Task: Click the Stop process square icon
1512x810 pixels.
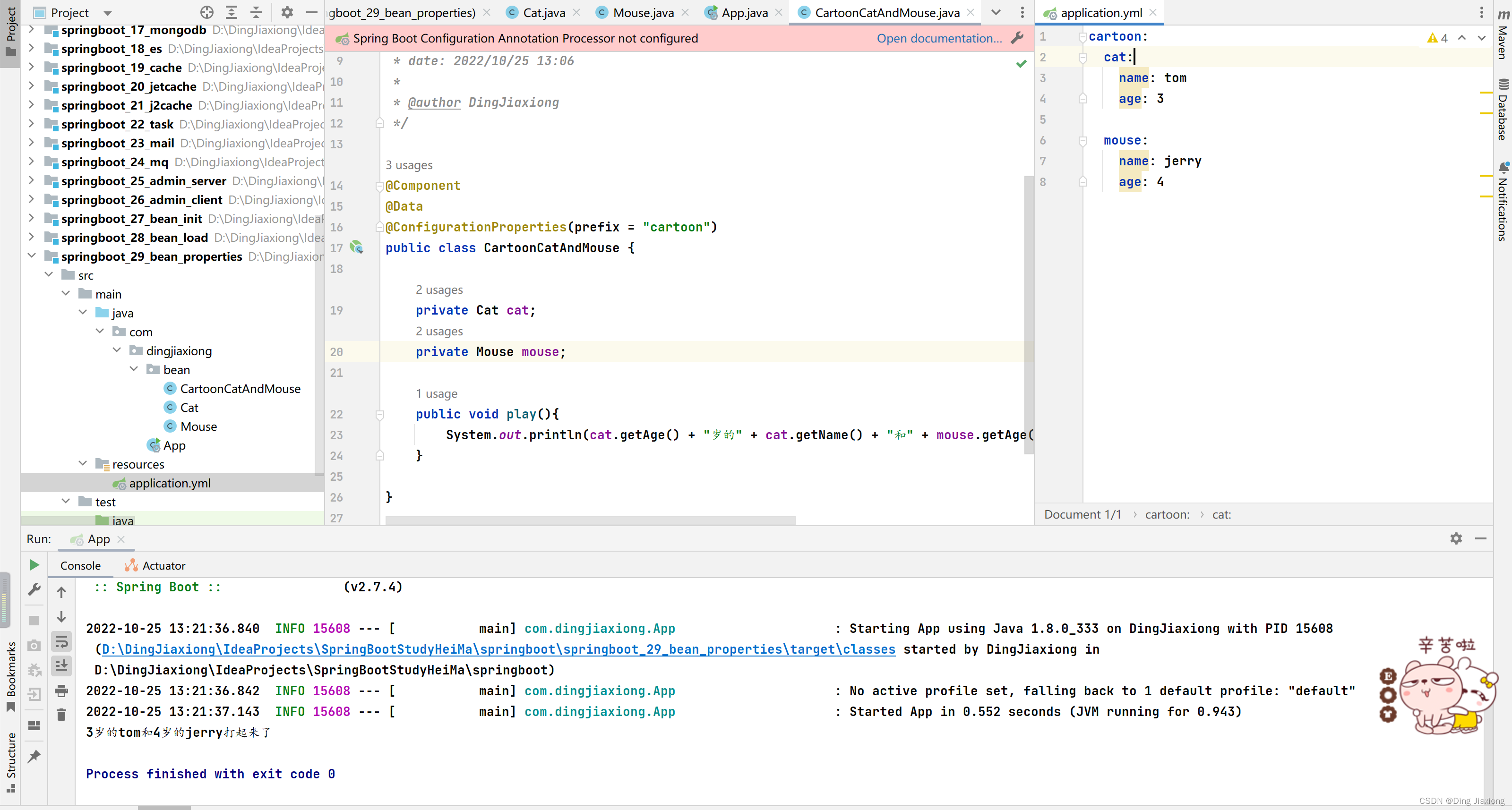Action: [x=34, y=620]
